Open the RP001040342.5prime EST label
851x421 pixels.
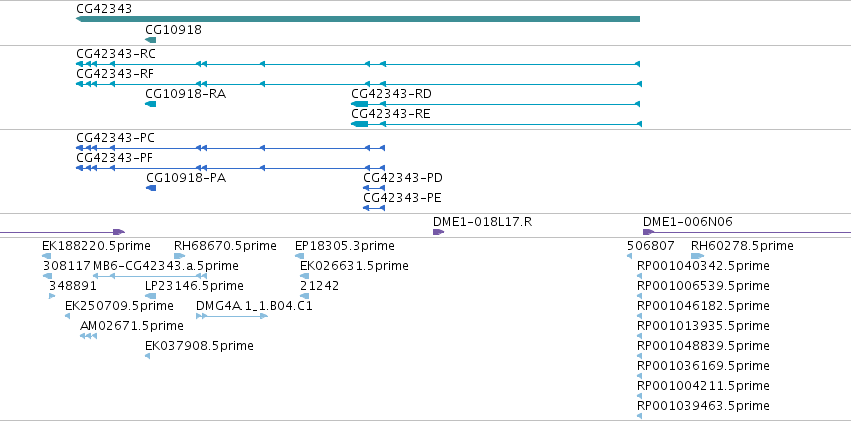(x=703, y=266)
